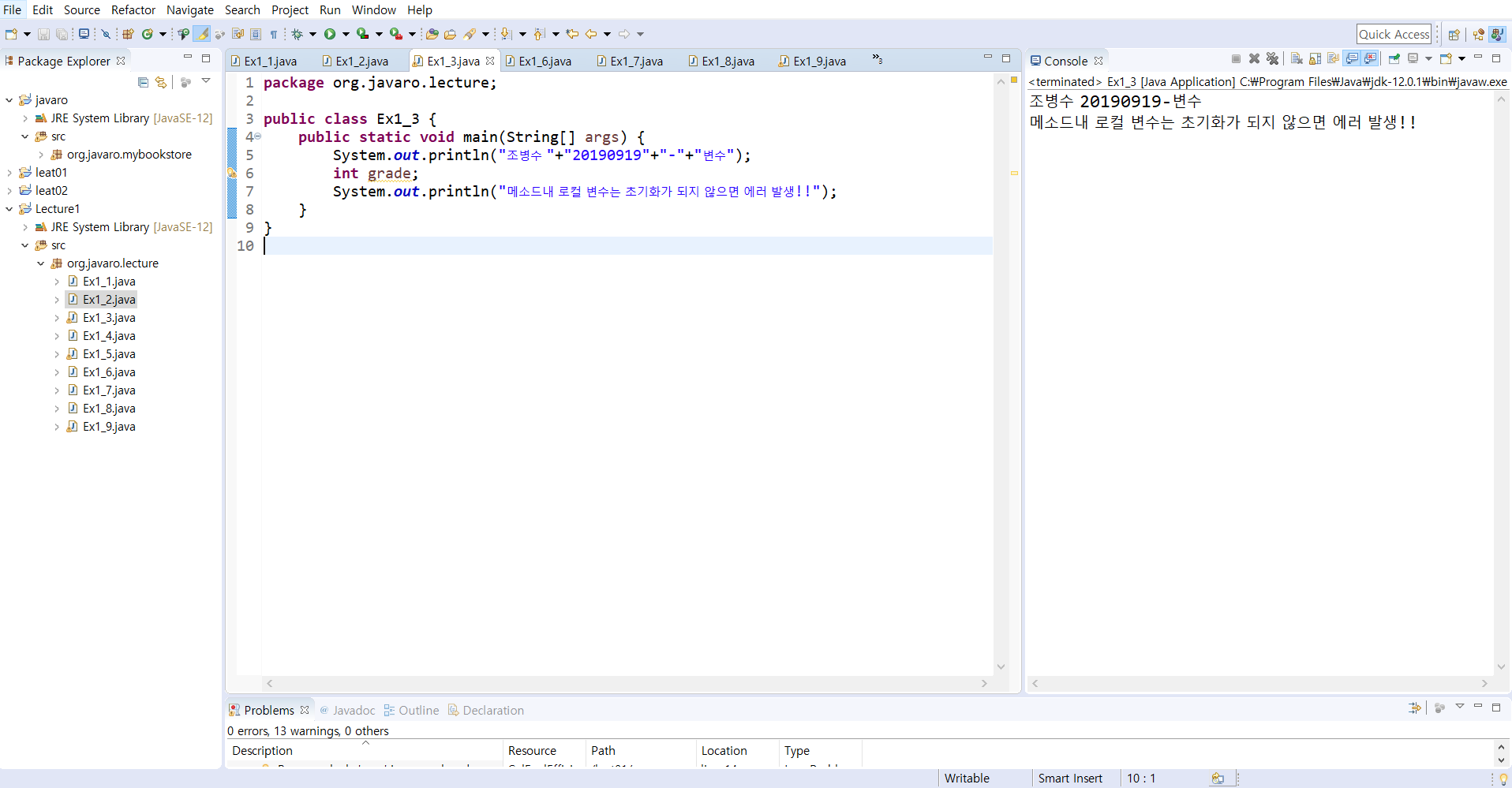This screenshot has height=788, width=1512.
Task: Click the Open Console icon
Action: (1446, 59)
